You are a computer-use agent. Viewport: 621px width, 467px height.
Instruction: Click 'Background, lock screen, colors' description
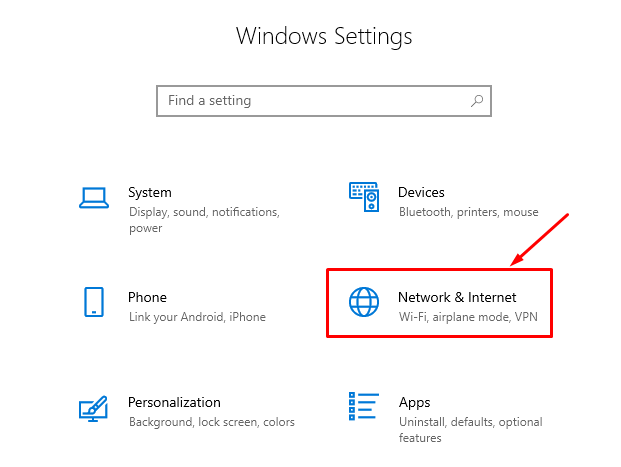pos(211,422)
